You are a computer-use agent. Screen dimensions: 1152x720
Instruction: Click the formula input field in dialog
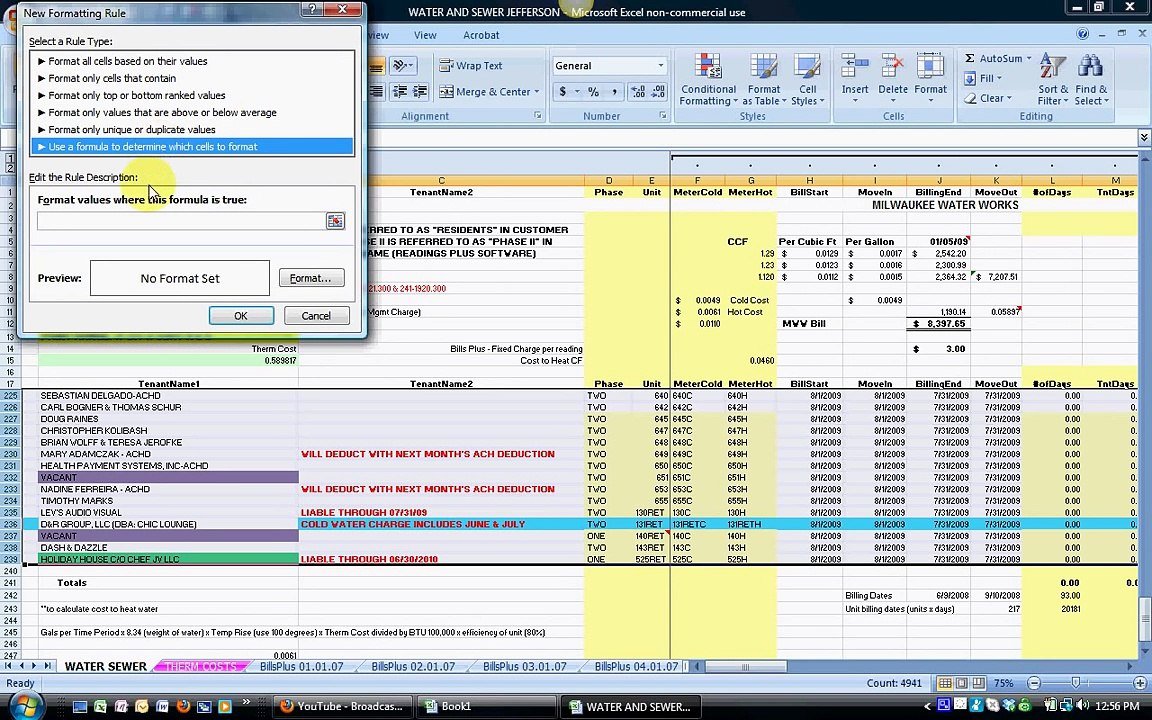(181, 221)
